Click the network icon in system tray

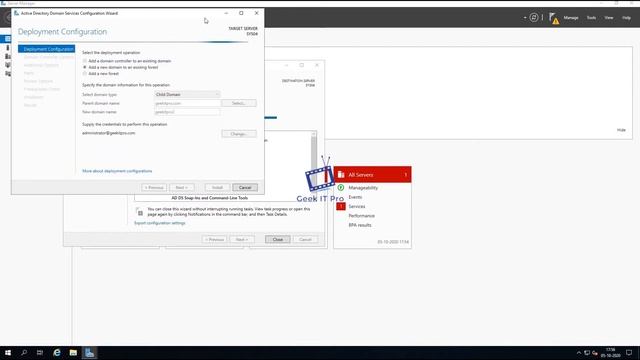click(587, 353)
